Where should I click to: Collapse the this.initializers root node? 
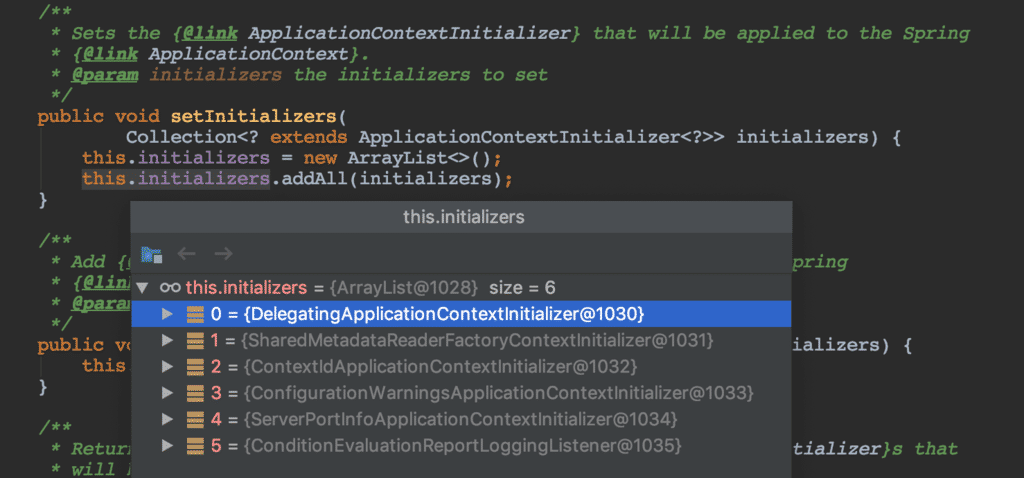(143, 288)
